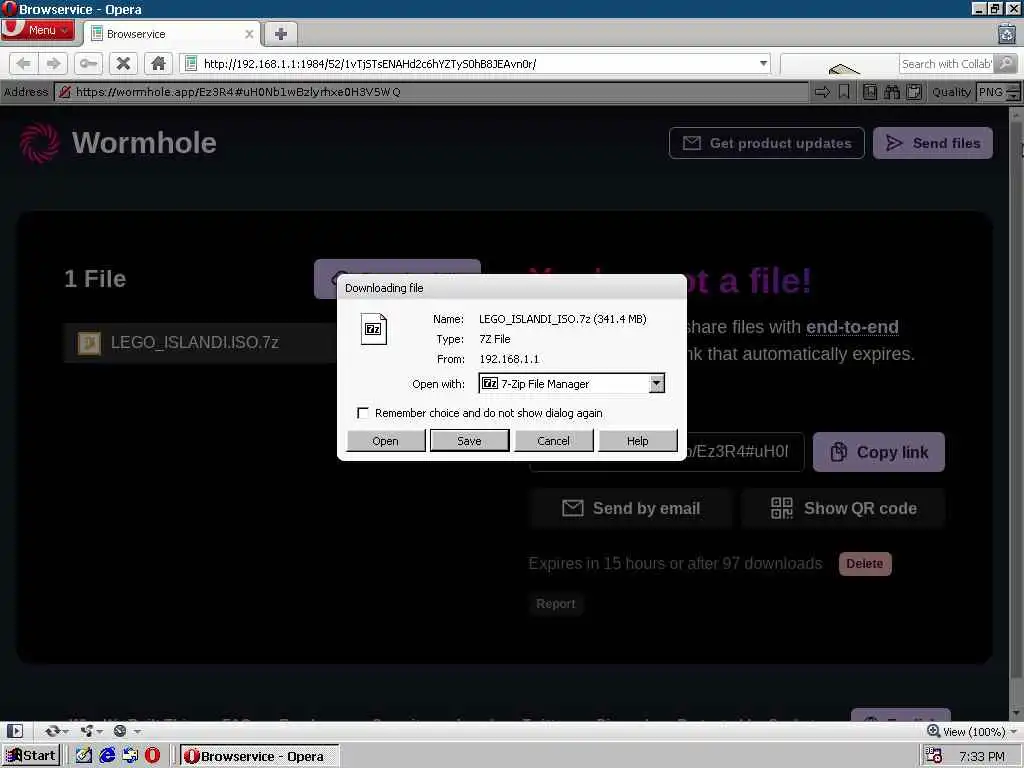The width and height of the screenshot is (1024, 768).
Task: Click the system tray scheduler icon
Action: pyautogui.click(x=933, y=756)
